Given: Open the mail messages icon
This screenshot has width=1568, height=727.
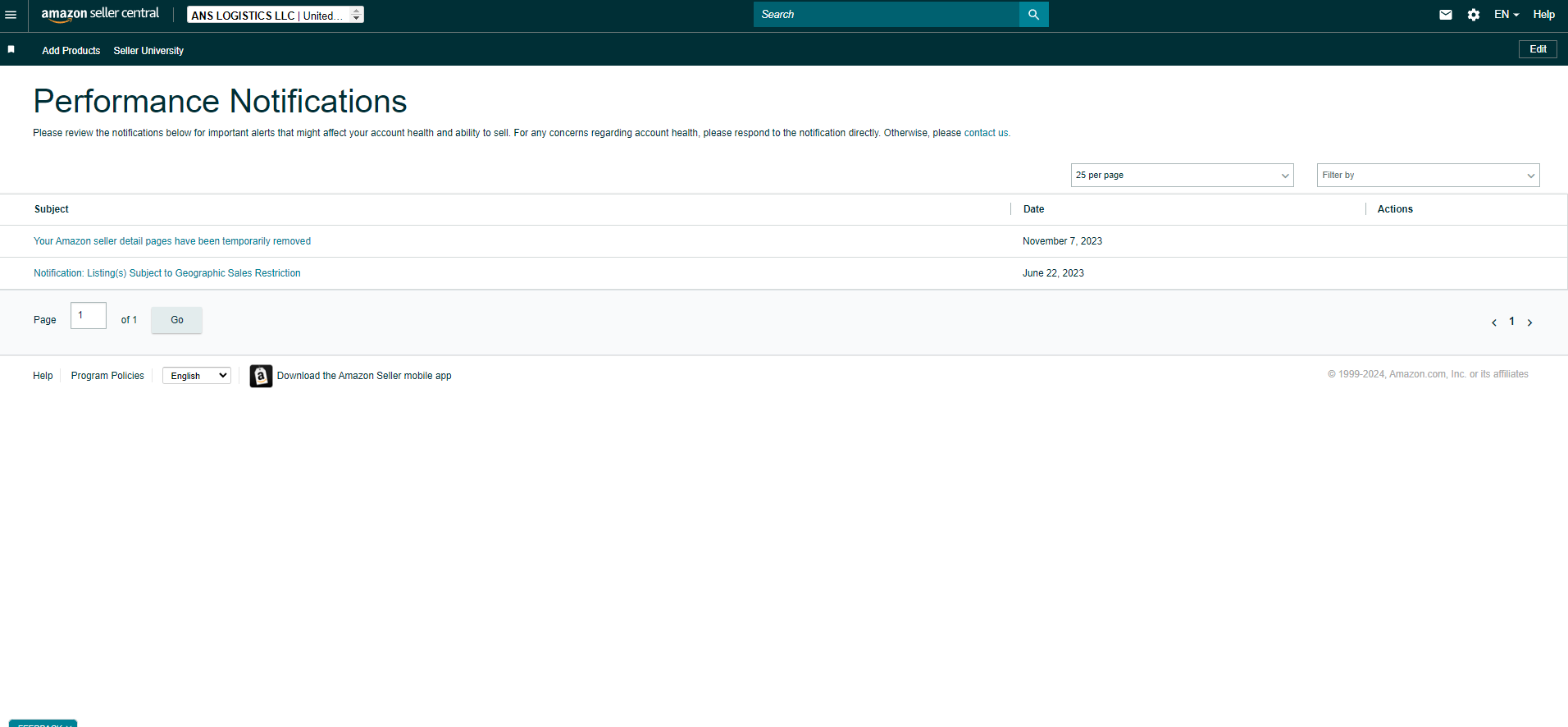Looking at the screenshot, I should tap(1446, 15).
